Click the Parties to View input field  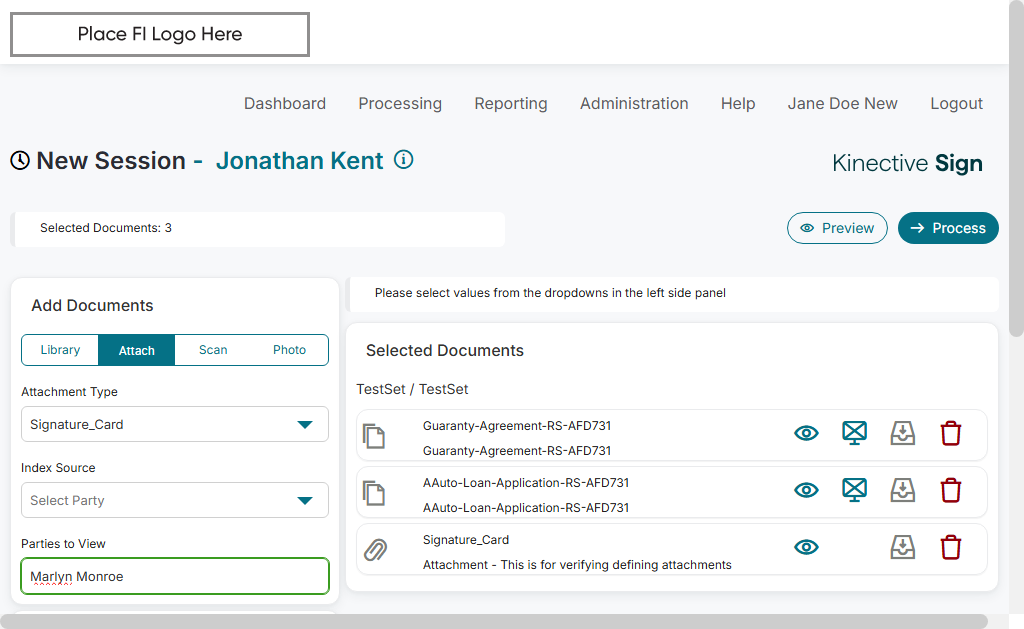pos(175,576)
